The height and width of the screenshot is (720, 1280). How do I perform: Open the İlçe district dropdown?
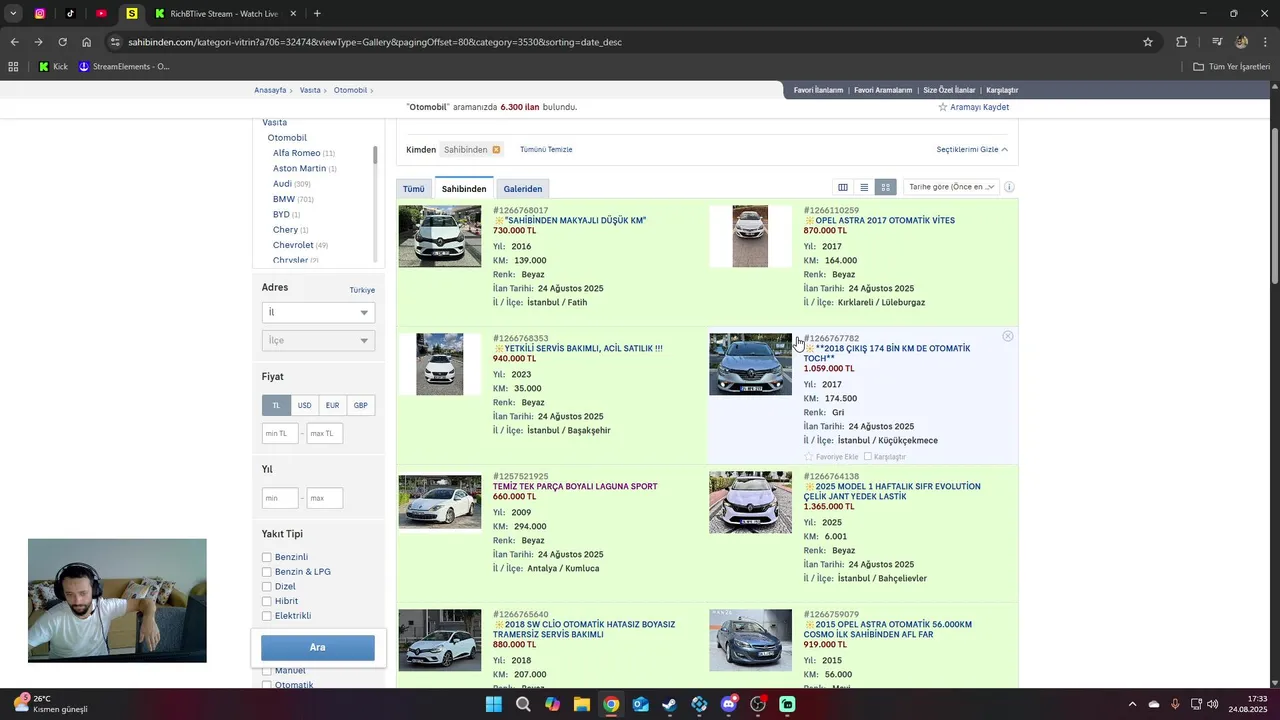click(x=318, y=340)
